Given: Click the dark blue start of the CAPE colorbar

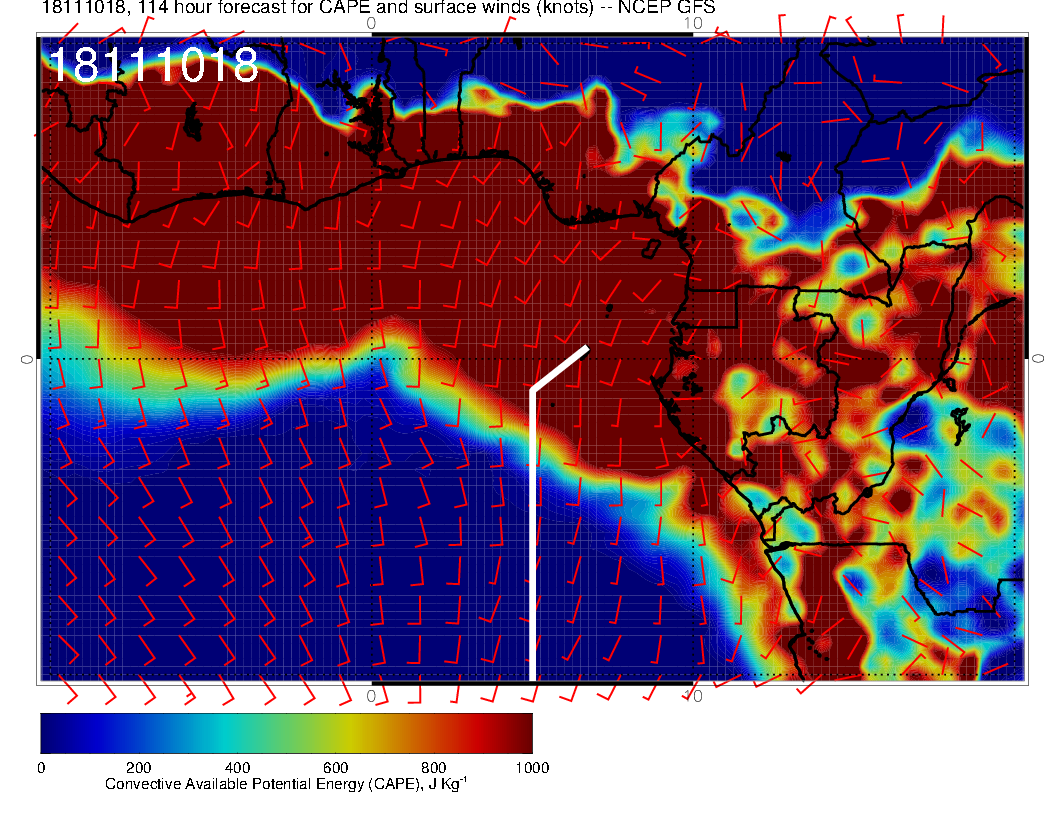Looking at the screenshot, I should point(52,732).
